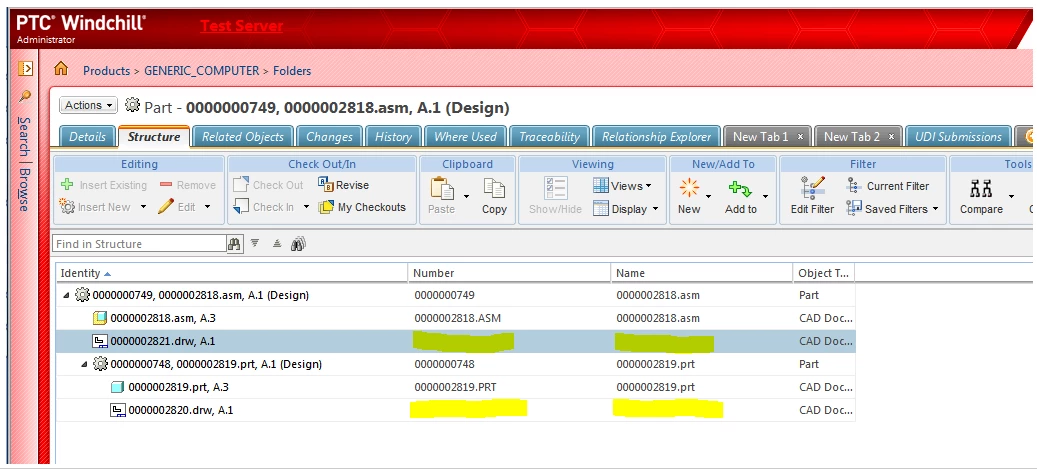Open New dropdown arrow
Image resolution: width=1037 pixels, height=474 pixels.
(x=708, y=196)
